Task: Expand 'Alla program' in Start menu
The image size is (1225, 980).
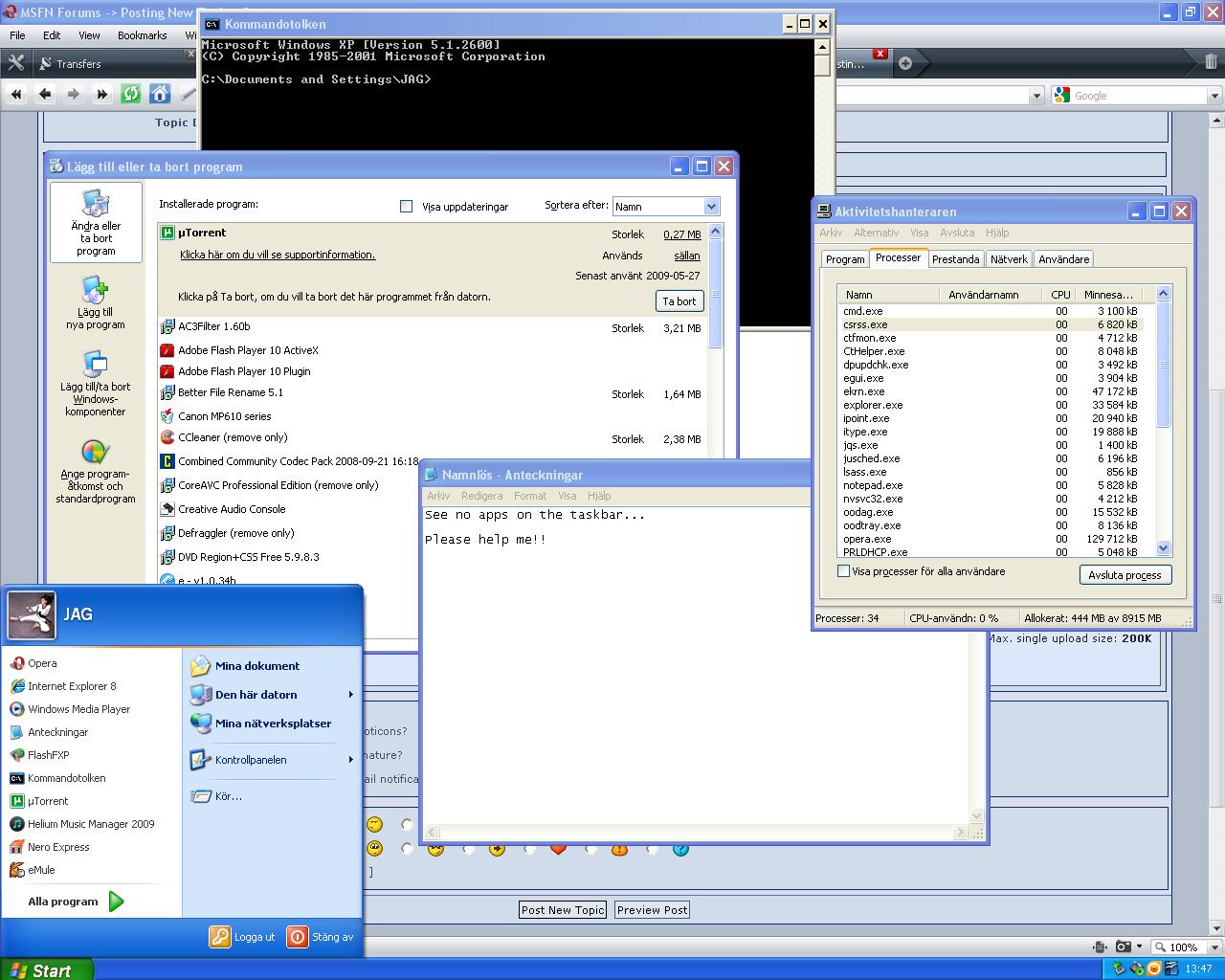Action: [76, 902]
